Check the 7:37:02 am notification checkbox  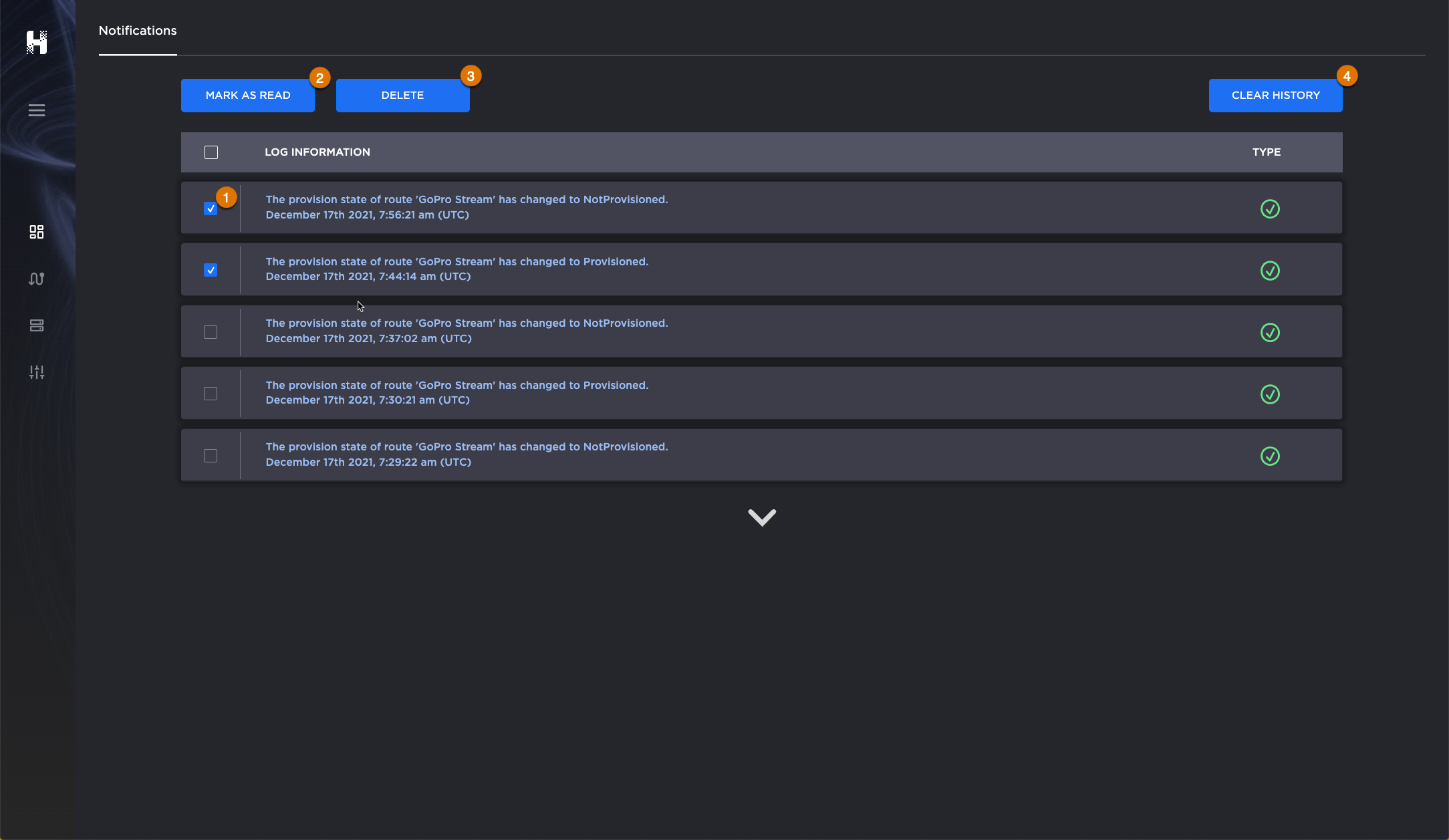tap(211, 332)
